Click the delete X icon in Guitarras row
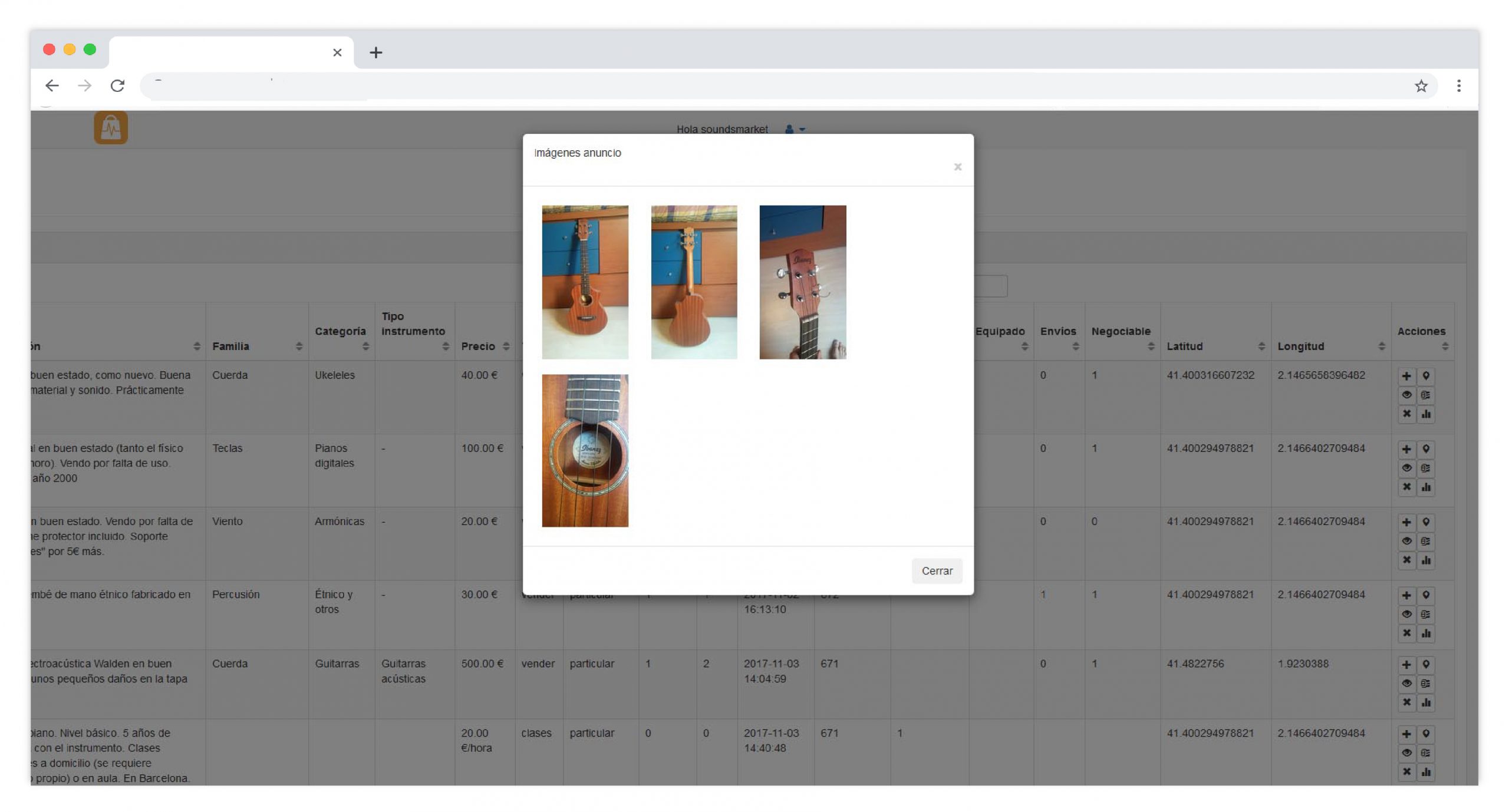The height and width of the screenshot is (812, 1509). (x=1406, y=702)
